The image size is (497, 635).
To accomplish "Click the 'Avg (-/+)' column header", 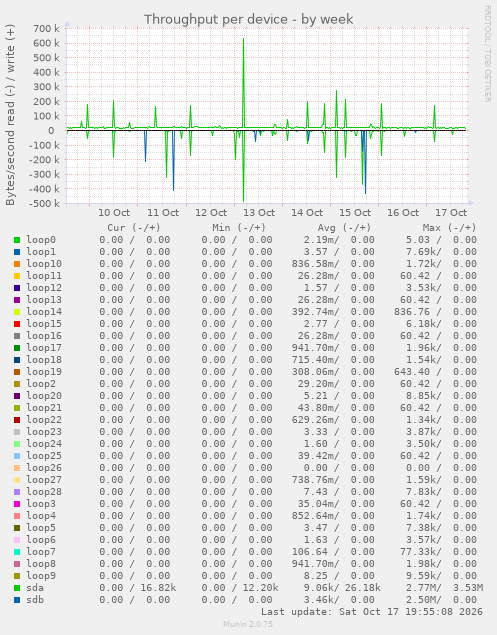I will click(x=344, y=228).
